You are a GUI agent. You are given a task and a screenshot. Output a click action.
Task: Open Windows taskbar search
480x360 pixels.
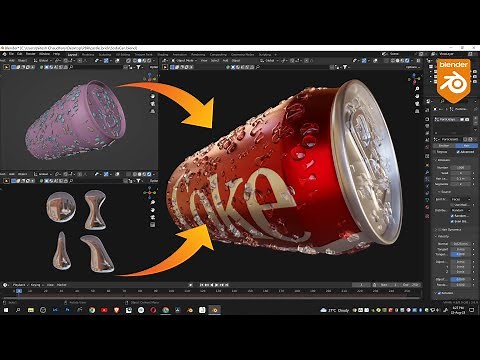pyautogui.click(x=18, y=310)
